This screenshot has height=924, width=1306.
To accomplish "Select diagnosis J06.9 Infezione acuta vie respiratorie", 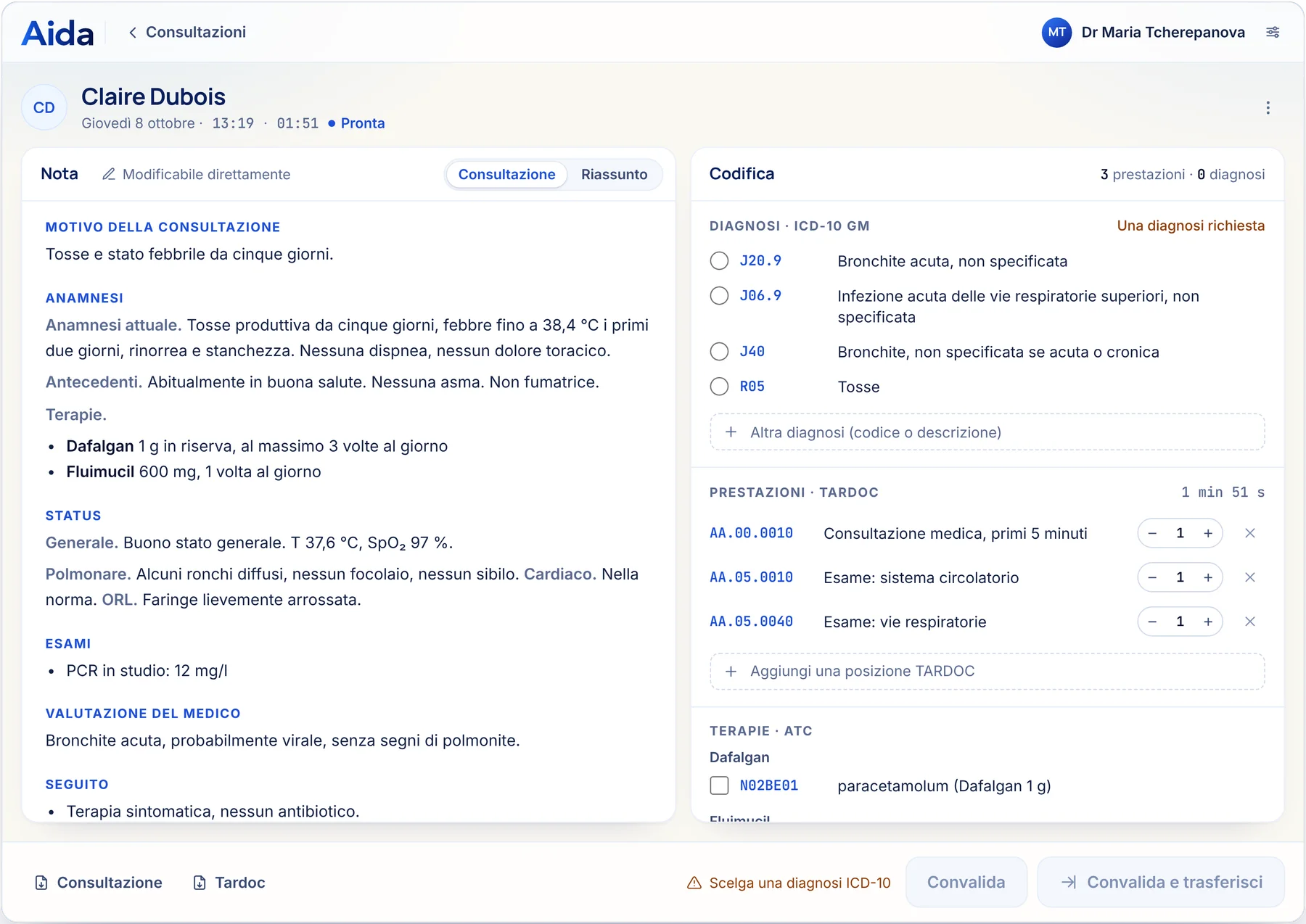I will click(x=719, y=296).
